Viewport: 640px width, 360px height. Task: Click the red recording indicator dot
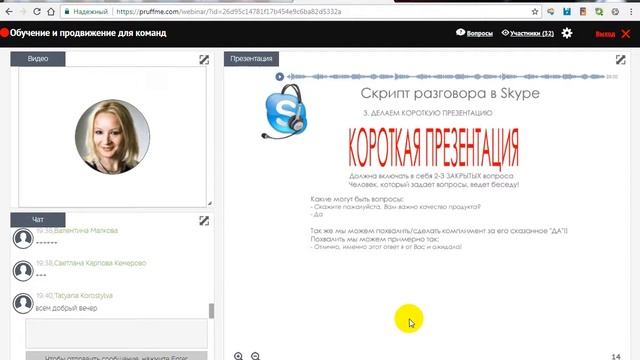pos(4,33)
